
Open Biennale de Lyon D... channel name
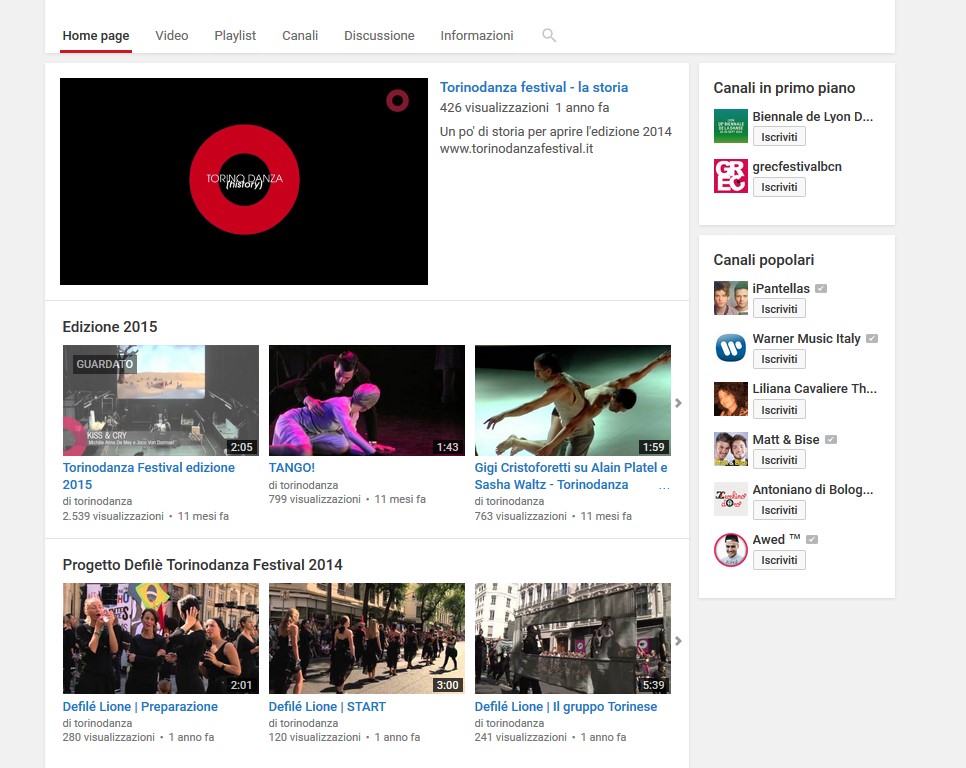pyautogui.click(x=813, y=116)
